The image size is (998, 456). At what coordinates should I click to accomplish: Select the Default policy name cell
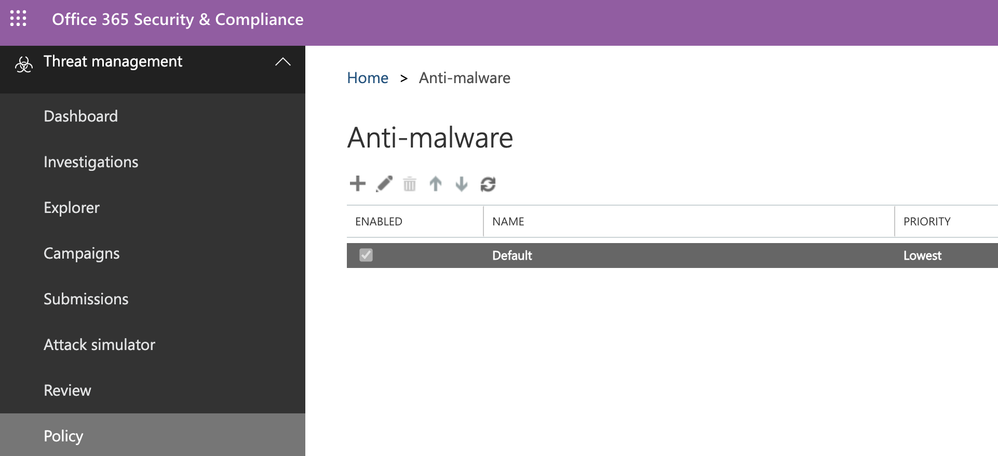coord(512,255)
